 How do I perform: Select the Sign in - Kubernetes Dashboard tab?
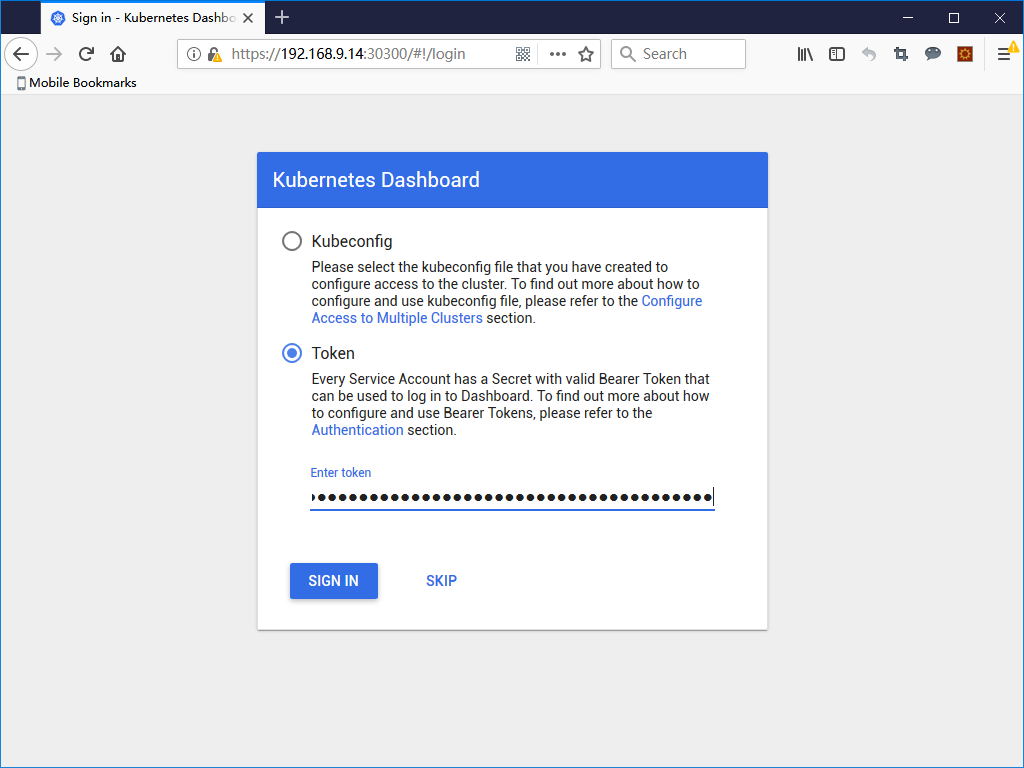point(153,18)
